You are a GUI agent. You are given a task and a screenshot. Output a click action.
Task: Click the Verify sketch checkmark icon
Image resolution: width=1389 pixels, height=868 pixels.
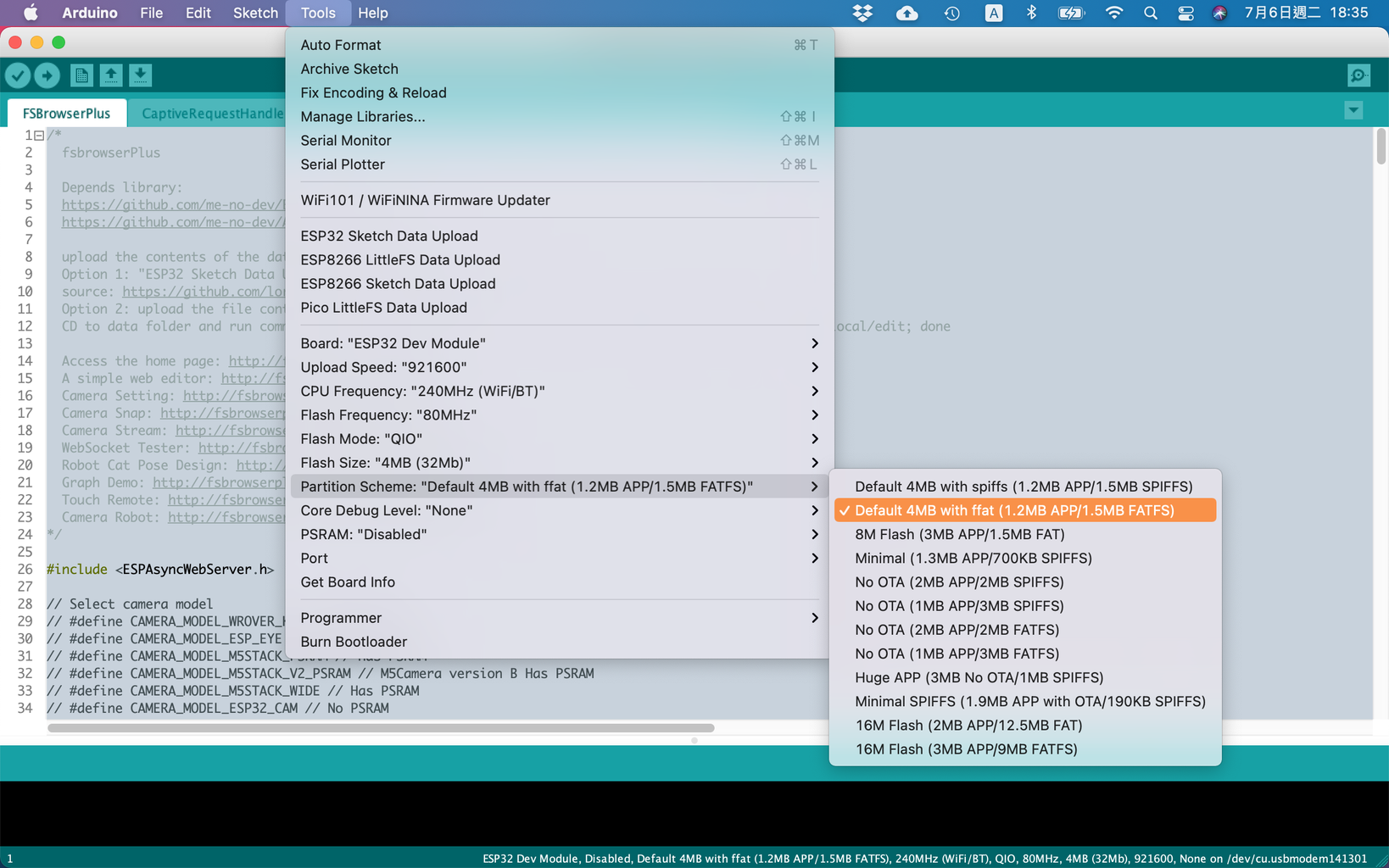pos(18,75)
